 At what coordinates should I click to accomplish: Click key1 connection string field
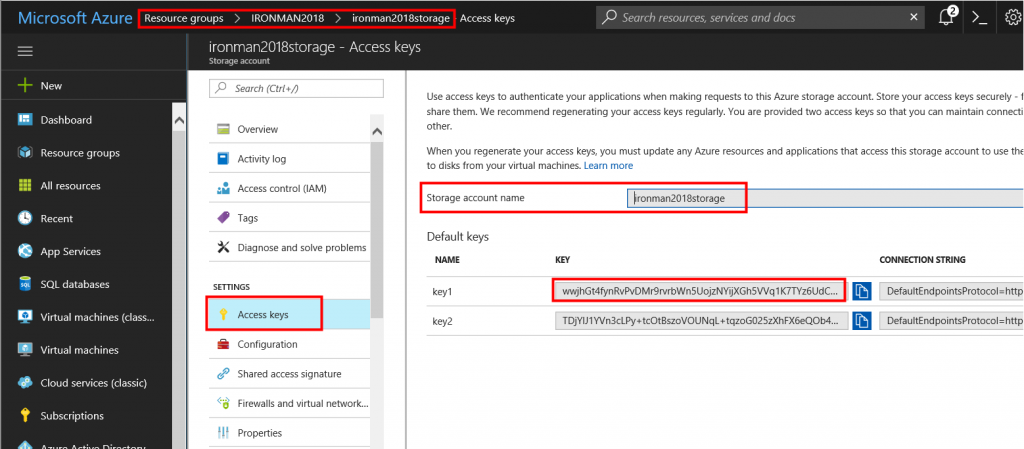[952, 291]
